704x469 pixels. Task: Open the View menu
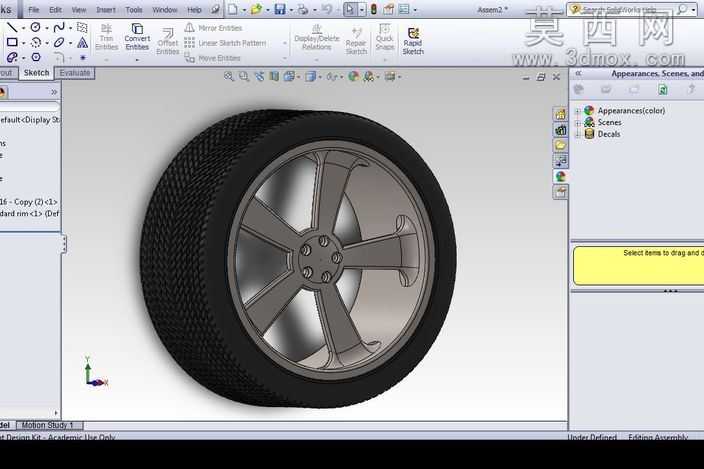(79, 9)
